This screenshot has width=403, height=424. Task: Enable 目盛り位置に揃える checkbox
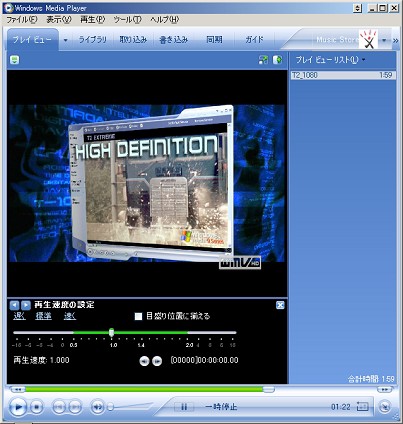point(138,316)
